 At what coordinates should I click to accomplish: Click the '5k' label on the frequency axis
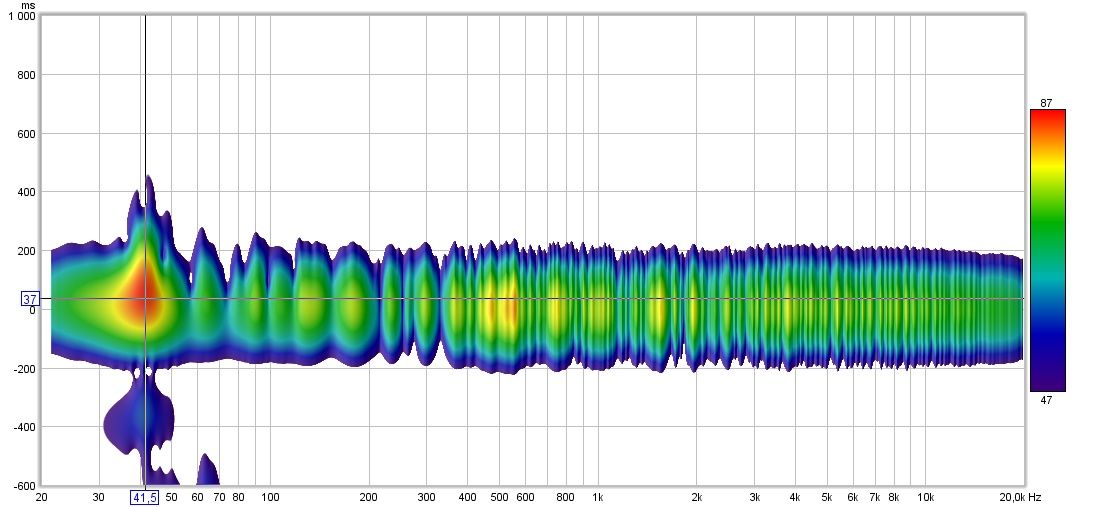[827, 497]
